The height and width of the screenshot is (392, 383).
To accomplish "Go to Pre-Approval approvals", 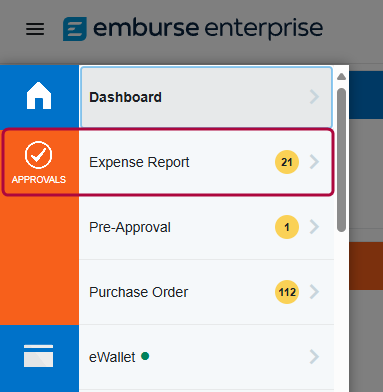I will [x=206, y=227].
